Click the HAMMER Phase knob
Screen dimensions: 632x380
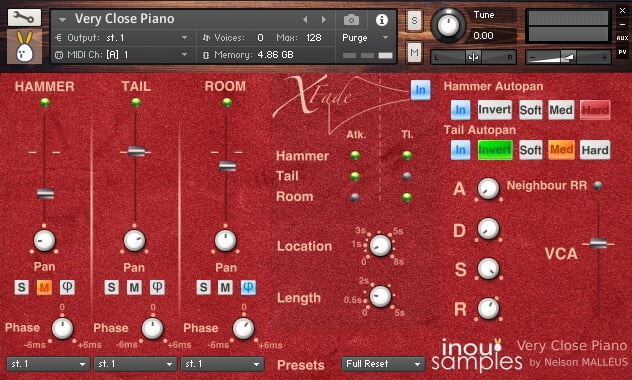click(62, 328)
